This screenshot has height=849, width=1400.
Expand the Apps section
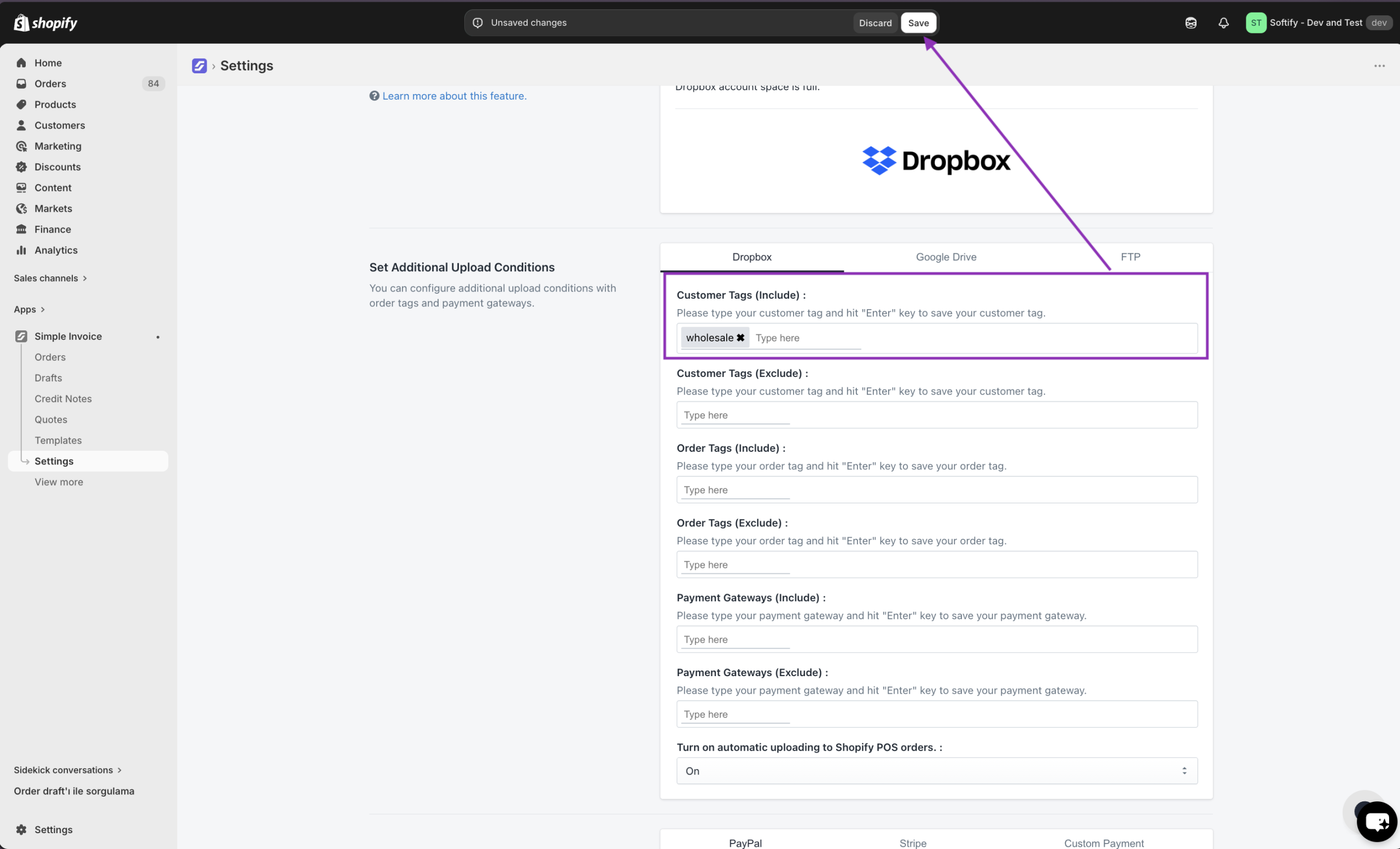tap(30, 309)
